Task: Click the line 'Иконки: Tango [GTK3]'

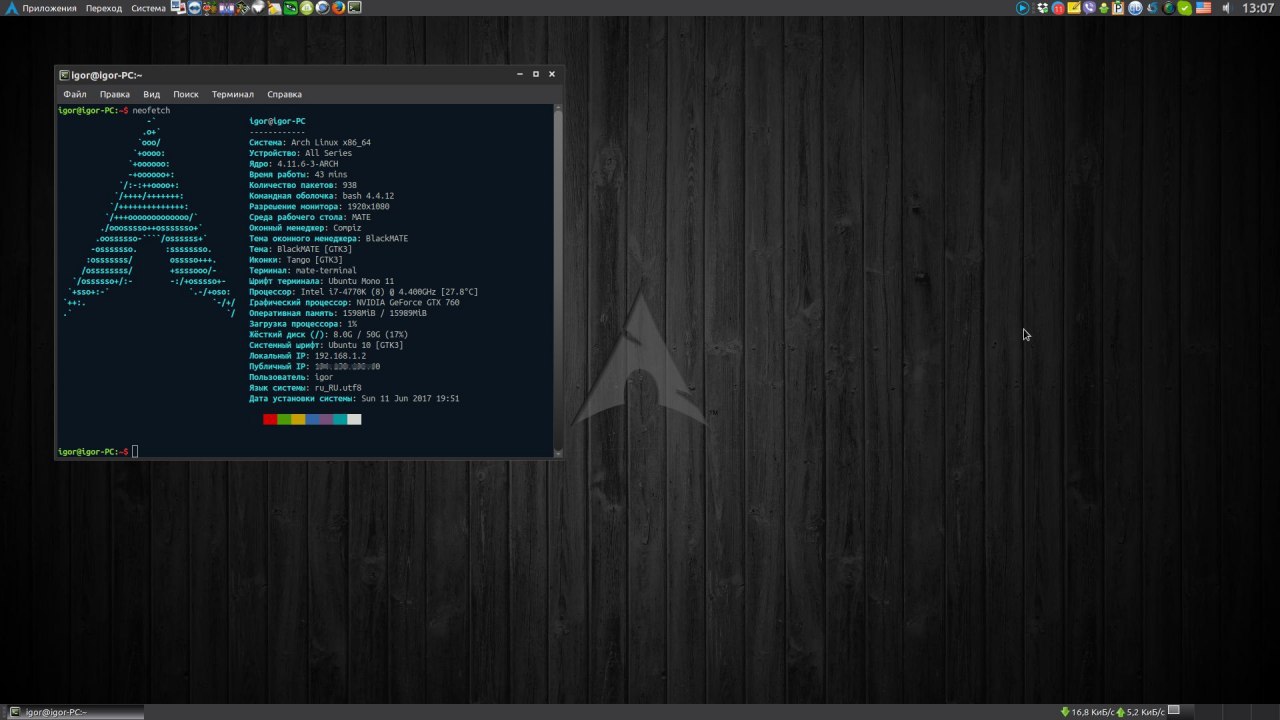Action: tap(296, 260)
